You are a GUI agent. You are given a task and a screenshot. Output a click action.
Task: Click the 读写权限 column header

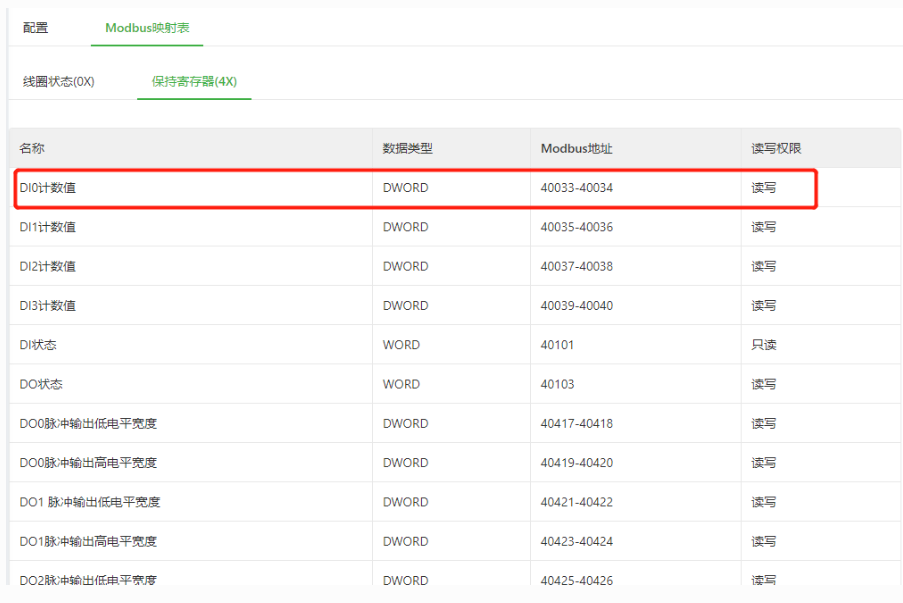[776, 149]
